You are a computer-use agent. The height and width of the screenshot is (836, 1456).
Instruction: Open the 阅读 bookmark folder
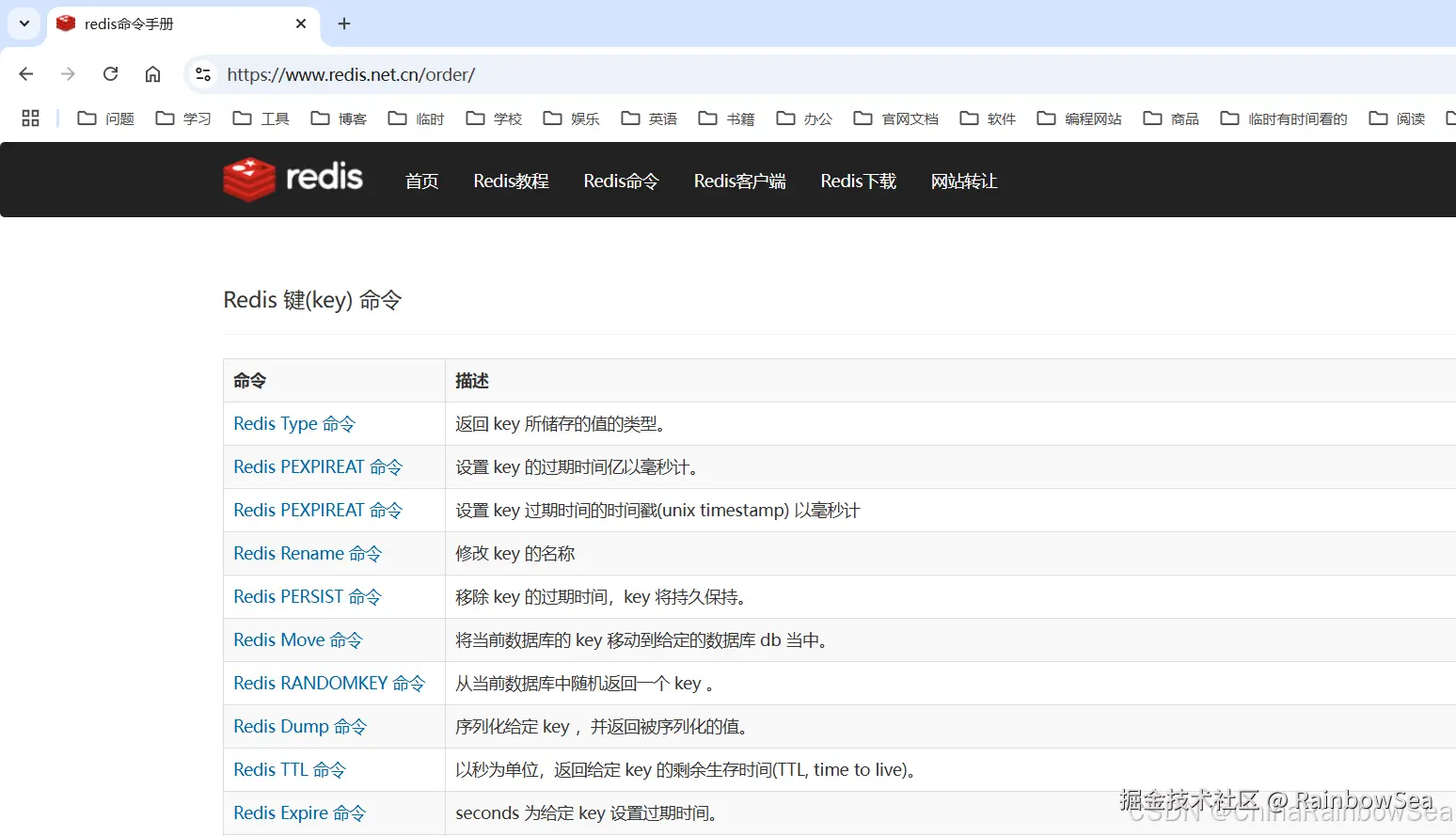click(x=1397, y=118)
